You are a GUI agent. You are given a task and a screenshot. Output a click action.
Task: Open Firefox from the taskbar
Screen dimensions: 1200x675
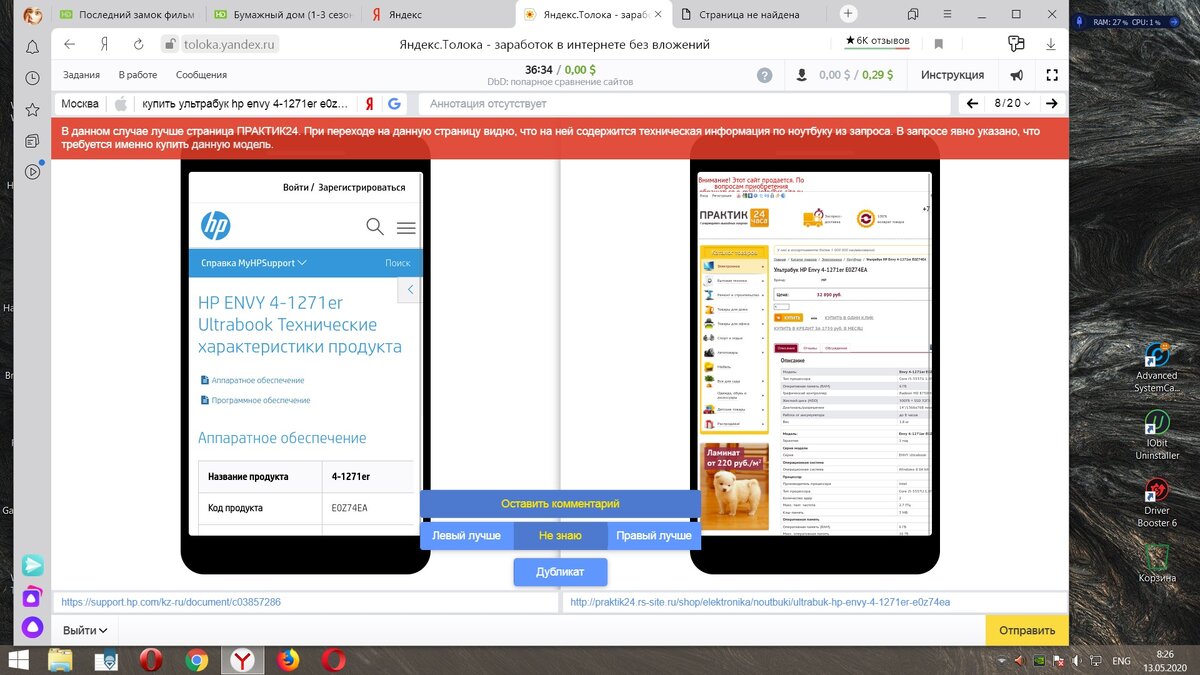288,660
